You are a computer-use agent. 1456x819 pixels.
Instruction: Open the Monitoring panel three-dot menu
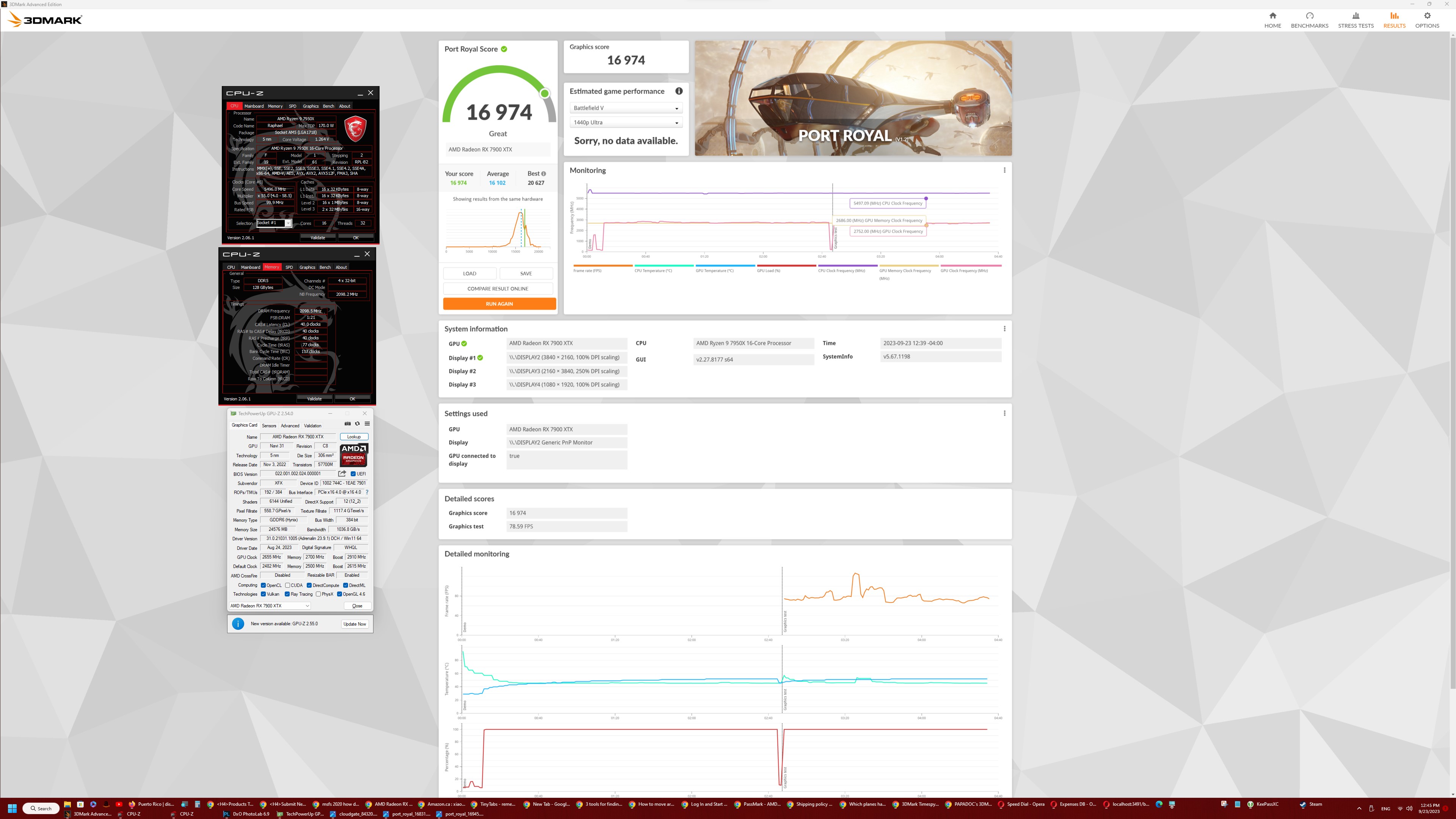click(1004, 170)
